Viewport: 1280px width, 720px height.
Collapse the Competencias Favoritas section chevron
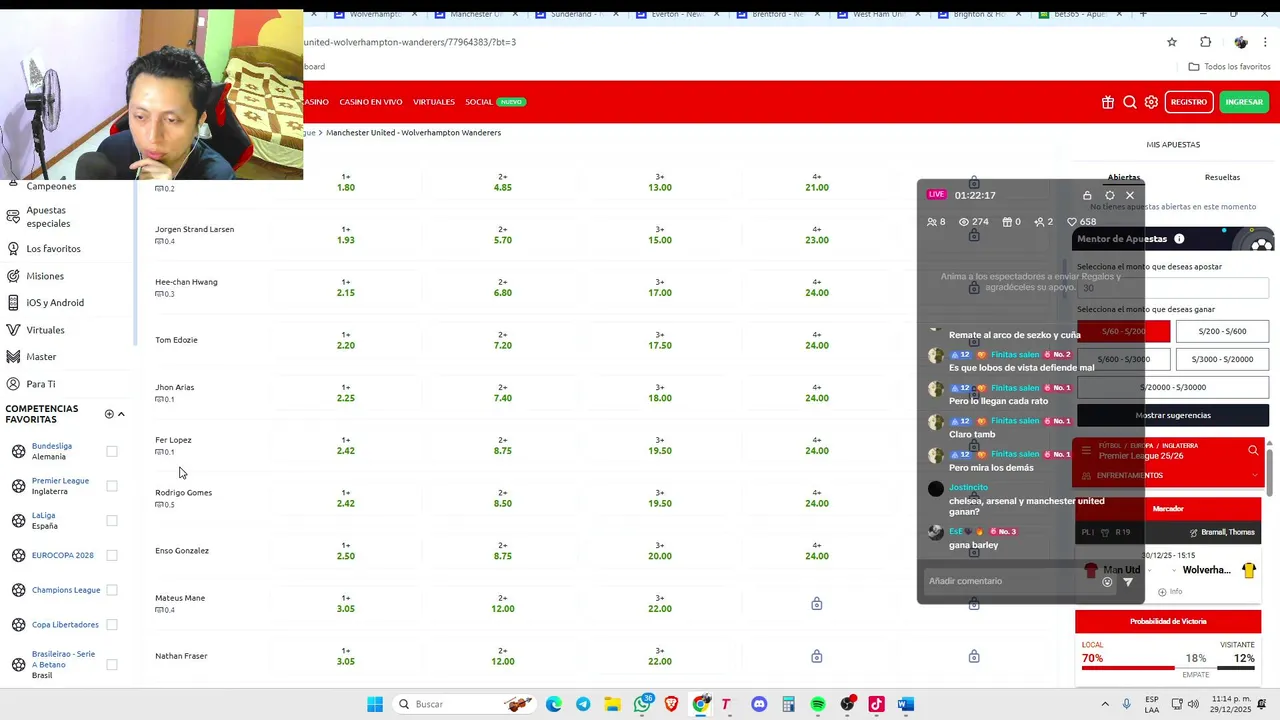(x=121, y=414)
